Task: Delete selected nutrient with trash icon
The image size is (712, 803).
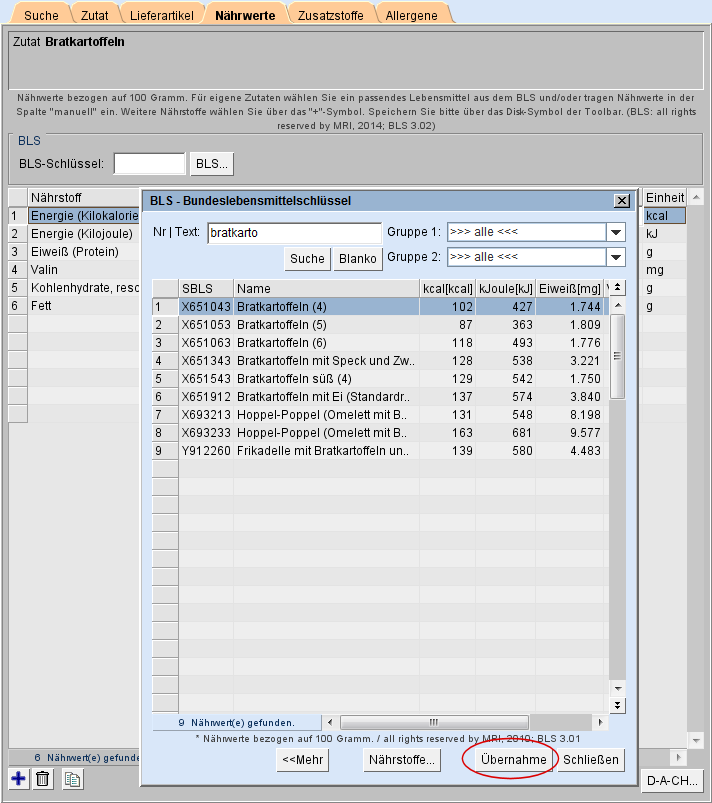Action: click(43, 779)
